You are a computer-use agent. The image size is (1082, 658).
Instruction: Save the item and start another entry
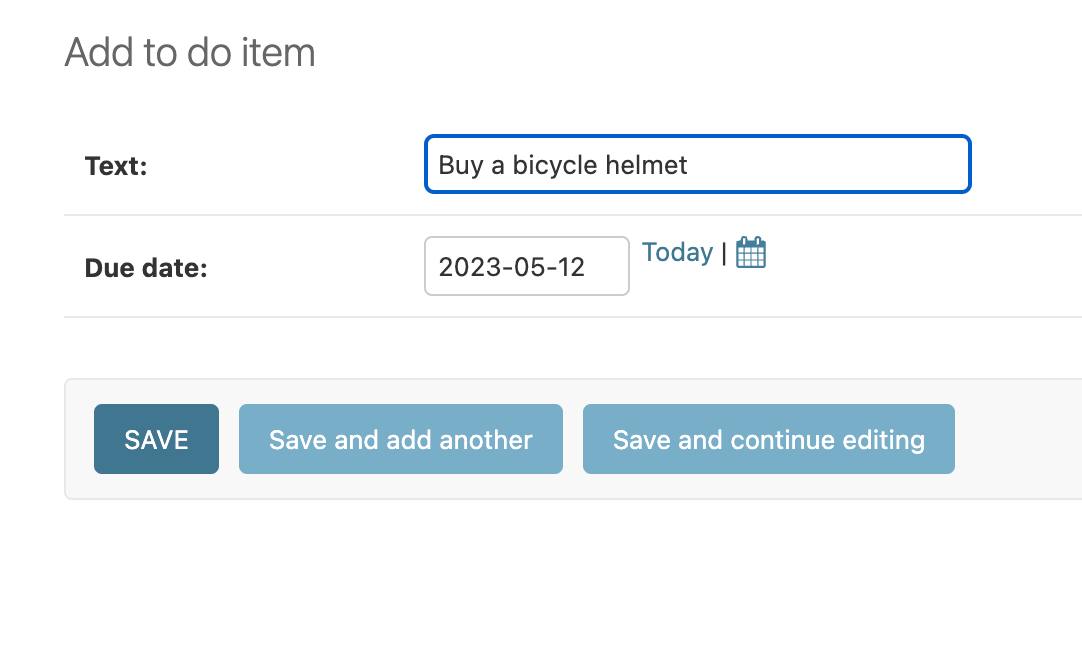pyautogui.click(x=400, y=438)
